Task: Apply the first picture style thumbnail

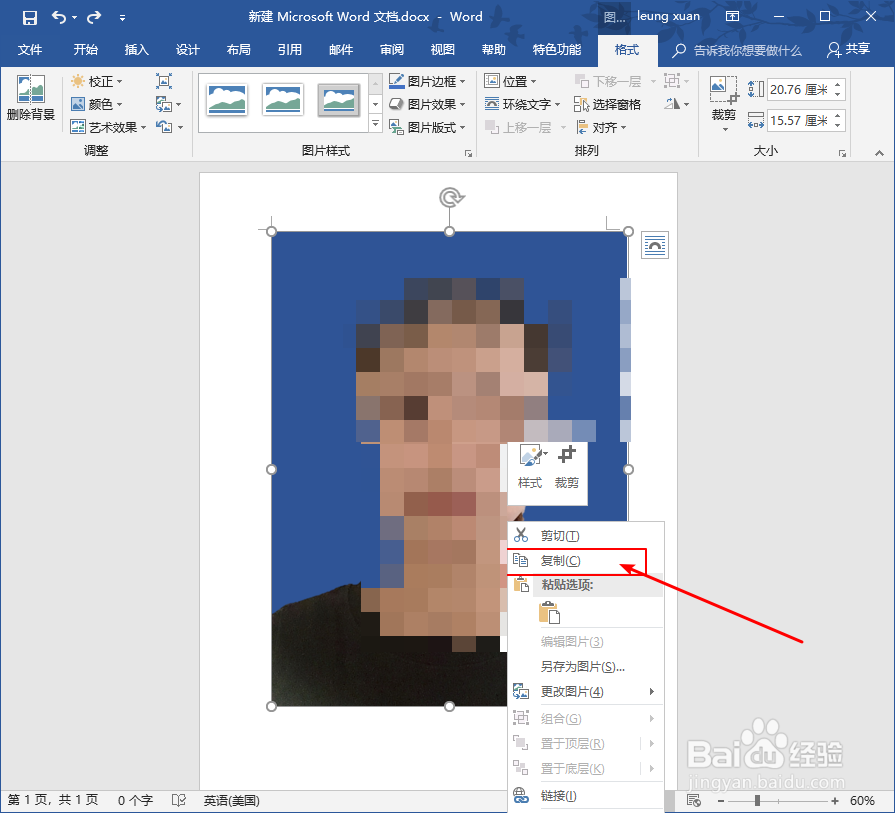Action: point(227,99)
